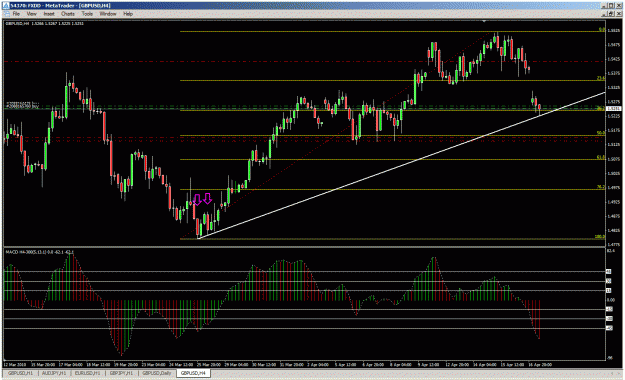Click the 23.6 Fibonacci level label
Viewport: 625px width, 380px height.
click(601, 78)
